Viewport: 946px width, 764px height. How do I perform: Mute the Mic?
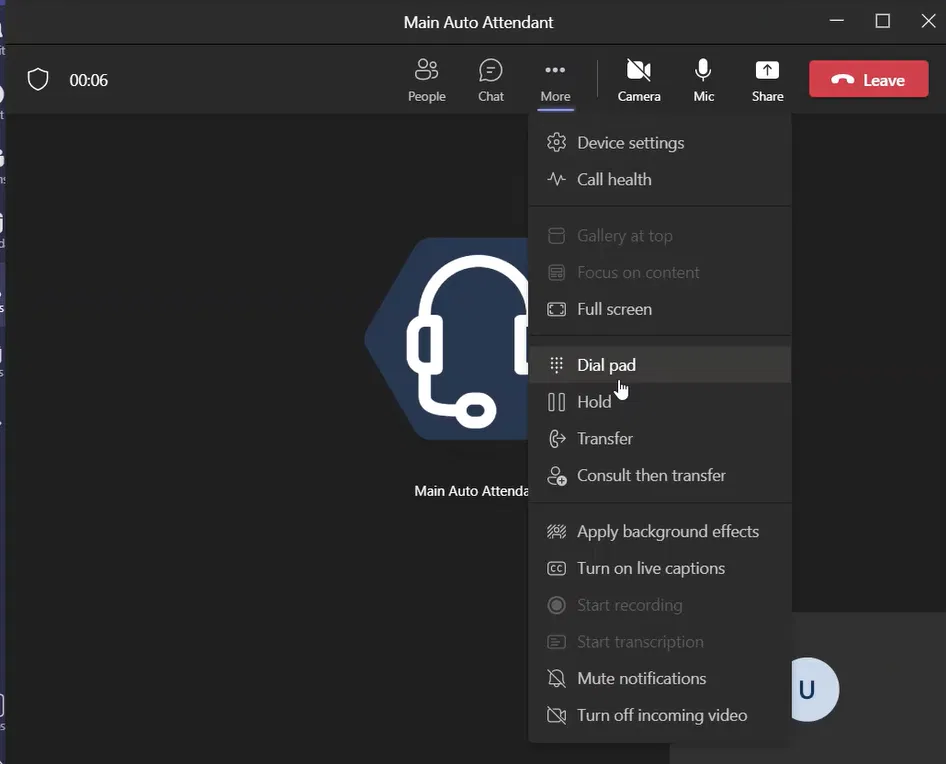point(703,80)
